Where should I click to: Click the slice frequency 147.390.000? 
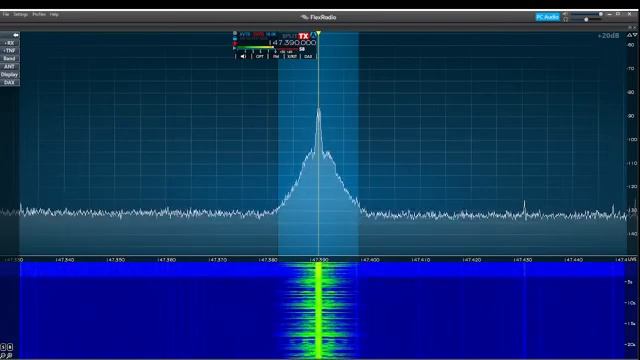point(293,42)
